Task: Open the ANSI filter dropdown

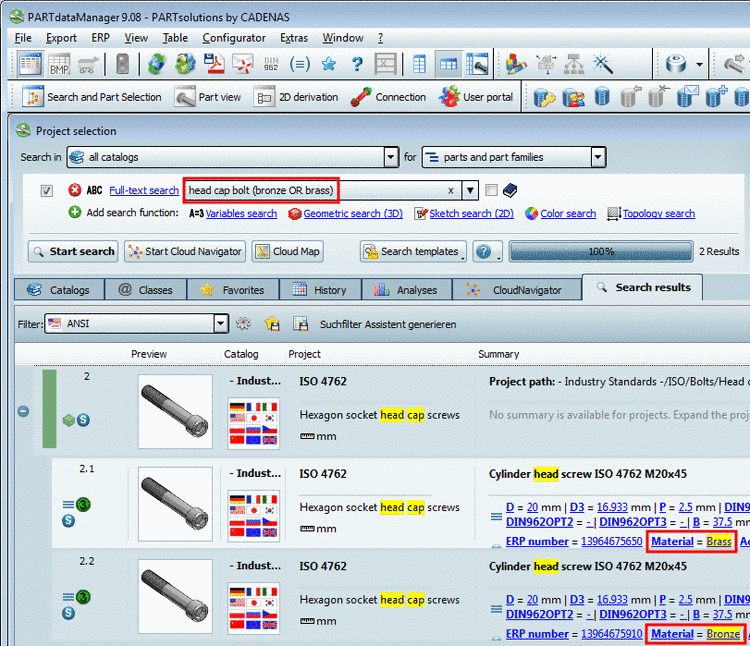Action: pyautogui.click(x=221, y=324)
